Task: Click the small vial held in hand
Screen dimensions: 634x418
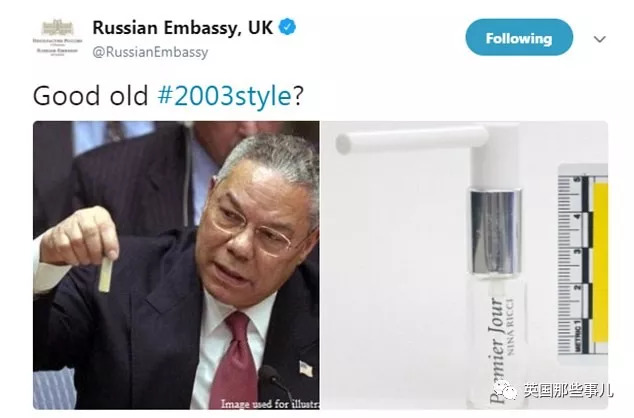Action: click(106, 274)
